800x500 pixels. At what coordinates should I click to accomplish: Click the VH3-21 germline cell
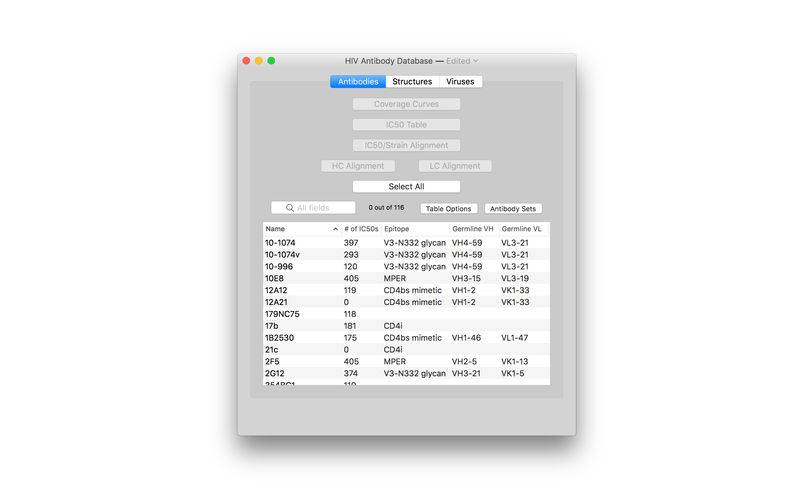click(x=466, y=373)
